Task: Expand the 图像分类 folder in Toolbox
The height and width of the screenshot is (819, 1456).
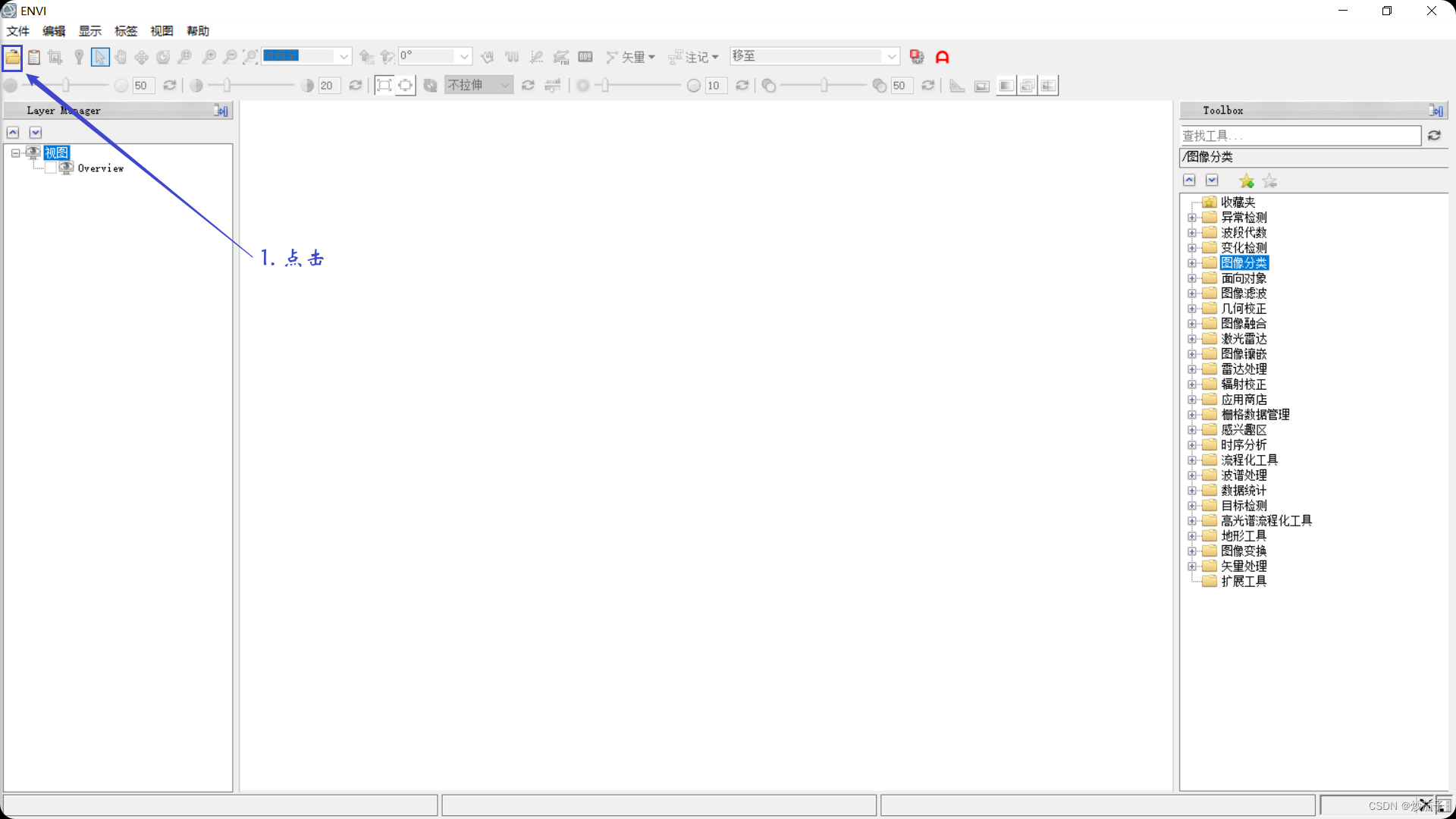Action: [x=1192, y=263]
